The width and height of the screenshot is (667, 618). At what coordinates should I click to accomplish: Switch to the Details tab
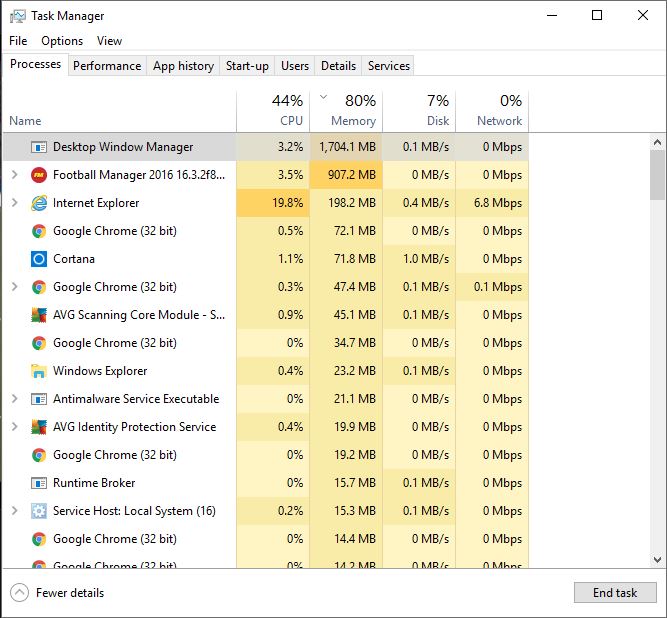point(338,66)
